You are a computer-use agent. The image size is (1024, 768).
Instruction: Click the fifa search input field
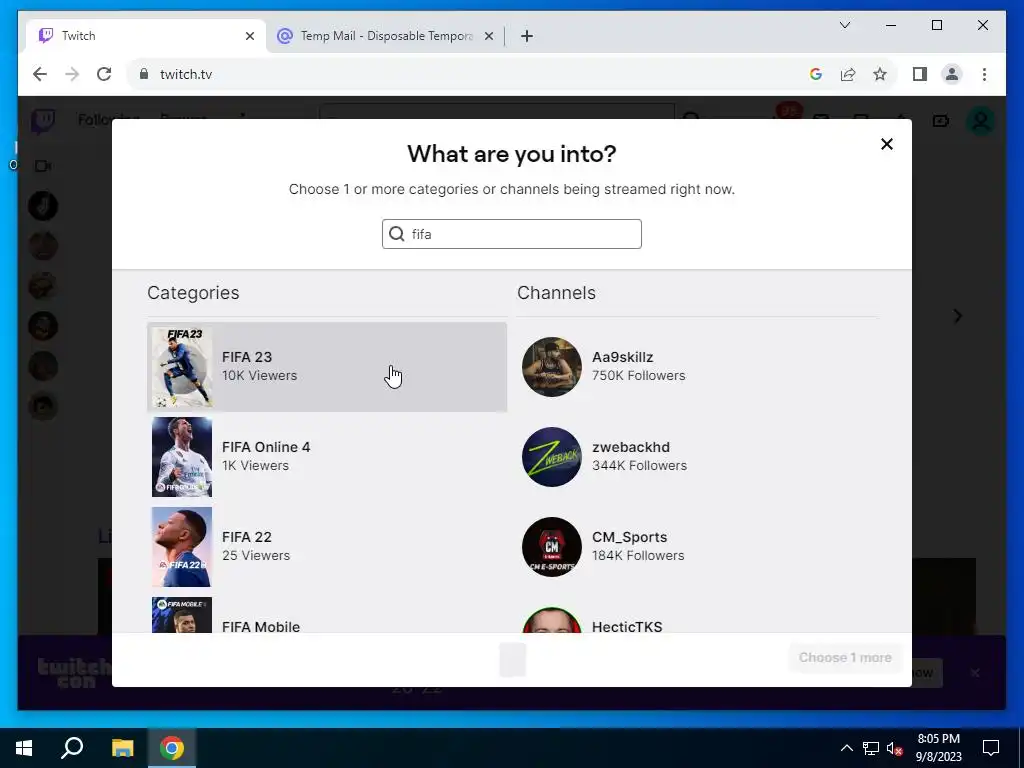coord(511,234)
